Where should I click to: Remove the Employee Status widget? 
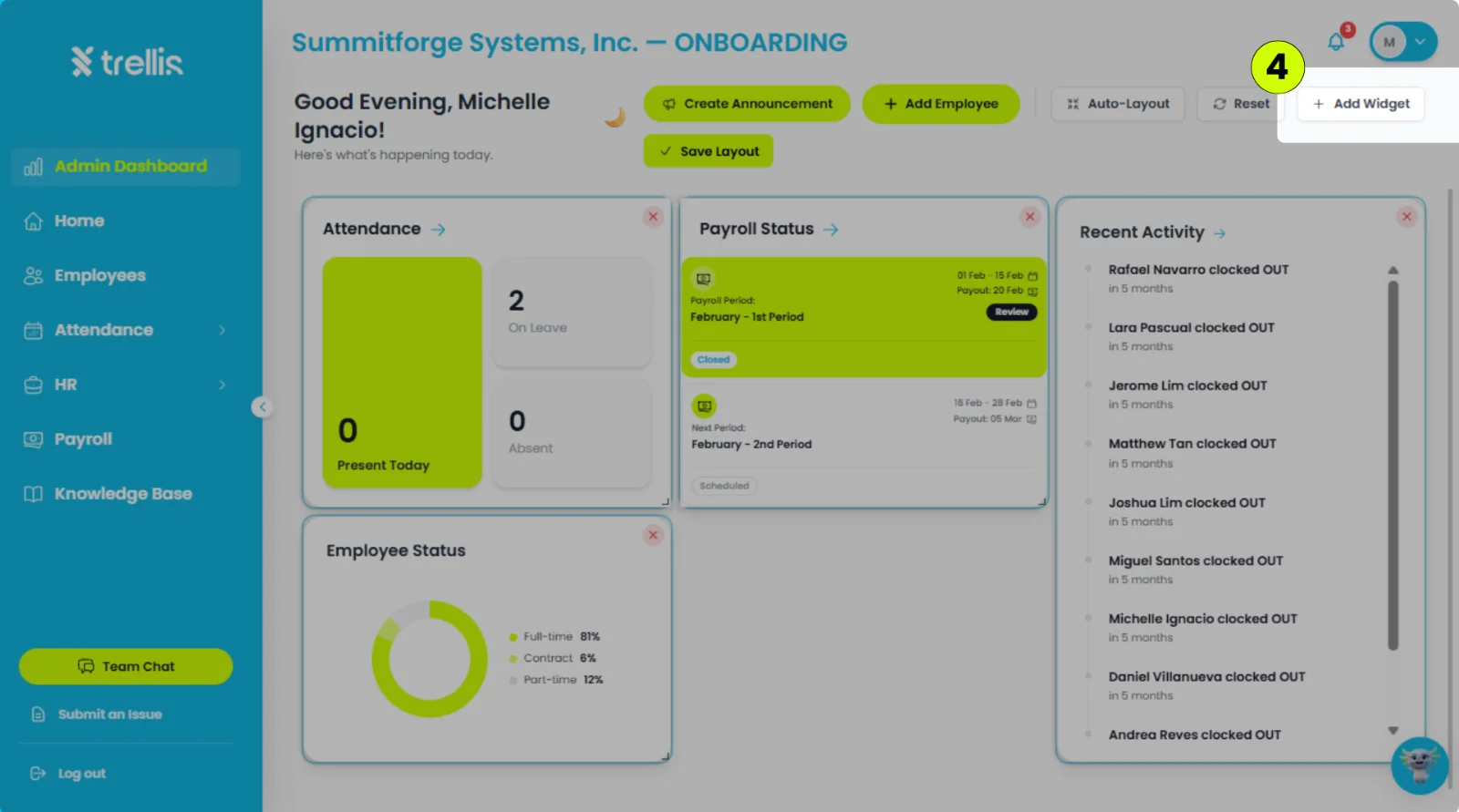click(653, 535)
